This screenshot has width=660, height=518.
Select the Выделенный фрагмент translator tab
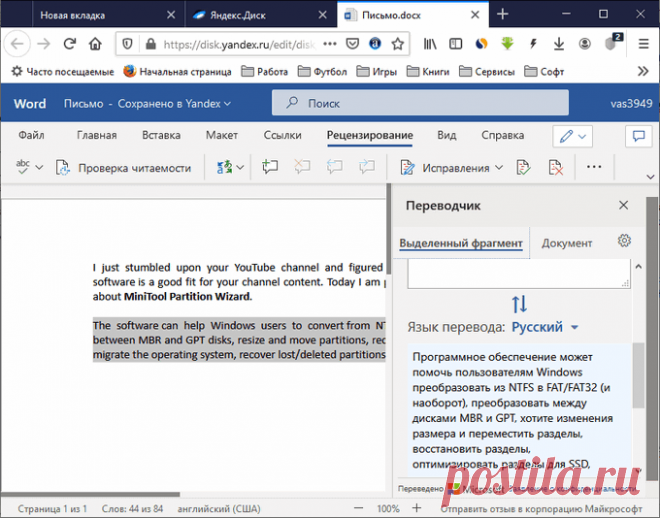click(x=461, y=243)
